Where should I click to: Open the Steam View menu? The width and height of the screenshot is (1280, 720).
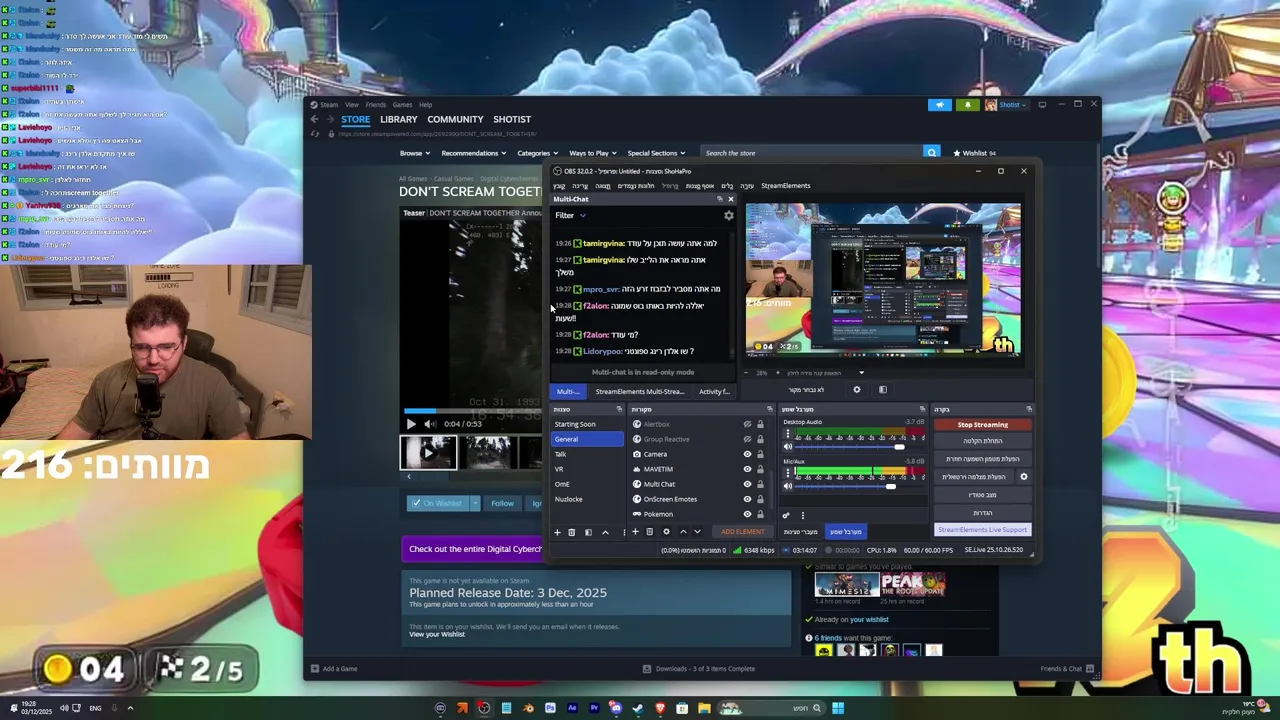[352, 104]
